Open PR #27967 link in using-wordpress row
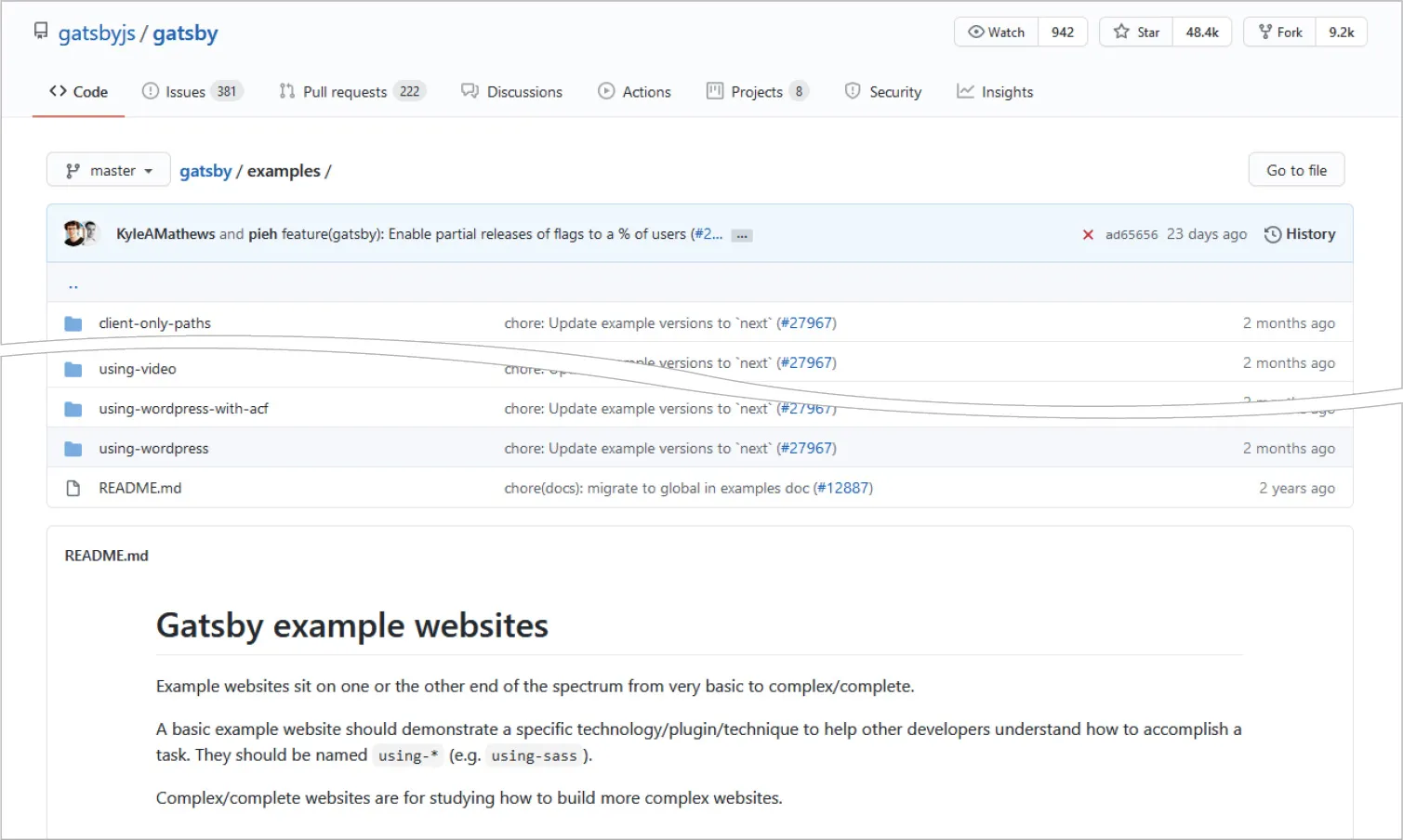 [x=806, y=449]
